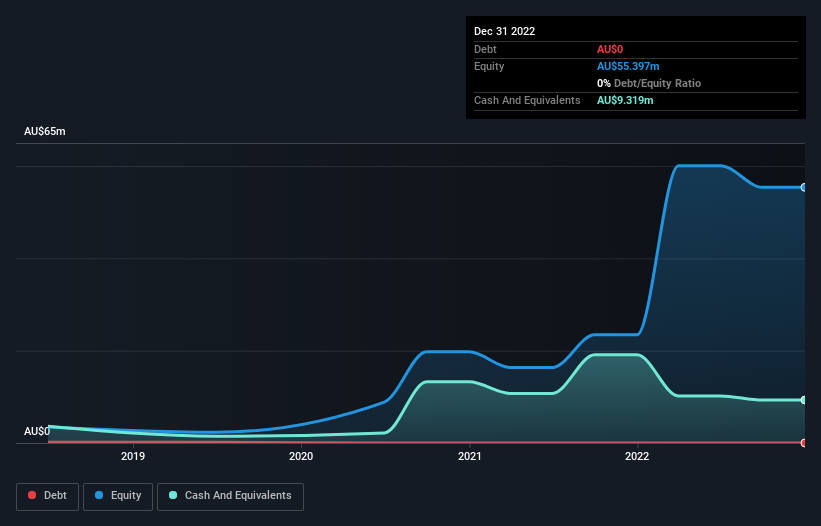The height and width of the screenshot is (526, 821).
Task: Click the 2022 x-axis label
Action: coord(637,456)
